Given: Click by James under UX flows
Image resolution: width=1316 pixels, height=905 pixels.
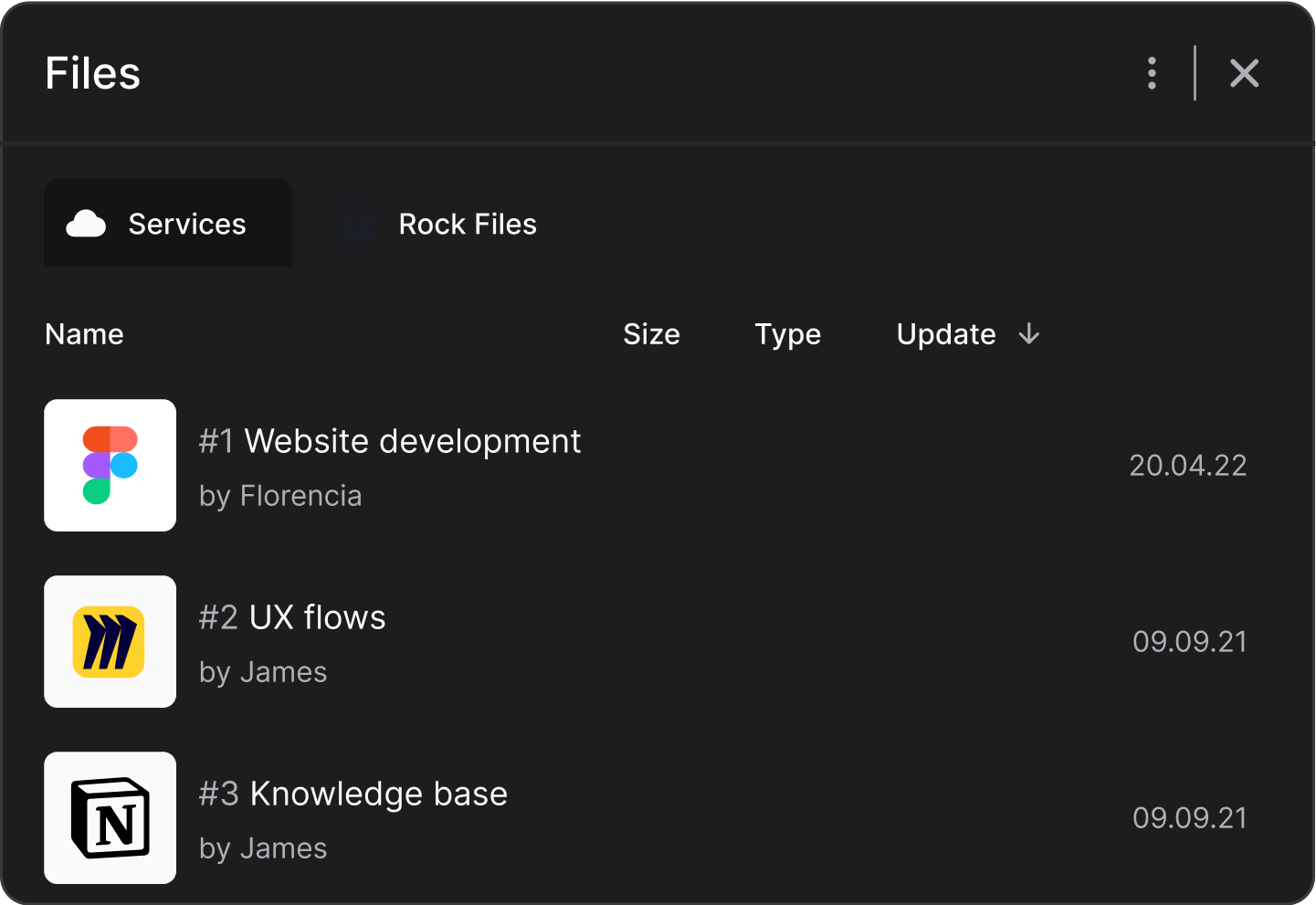Looking at the screenshot, I should coord(263,672).
